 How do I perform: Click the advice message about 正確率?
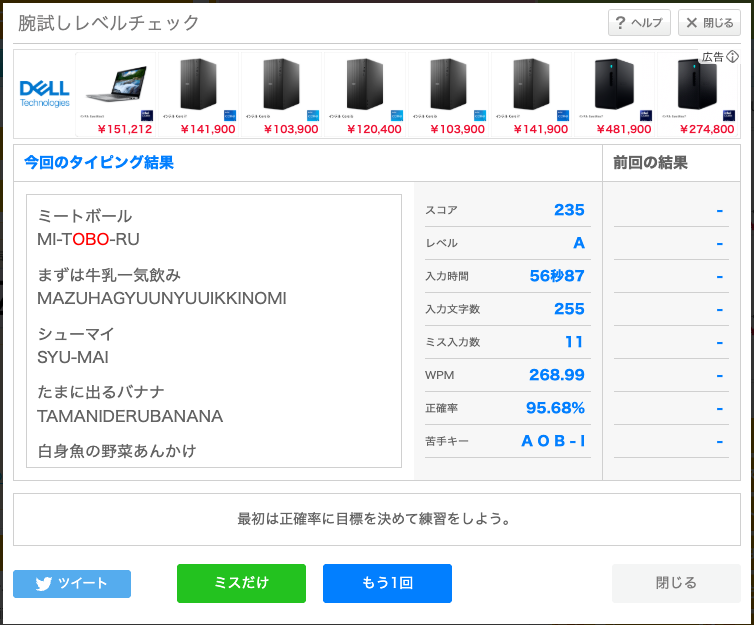375,519
